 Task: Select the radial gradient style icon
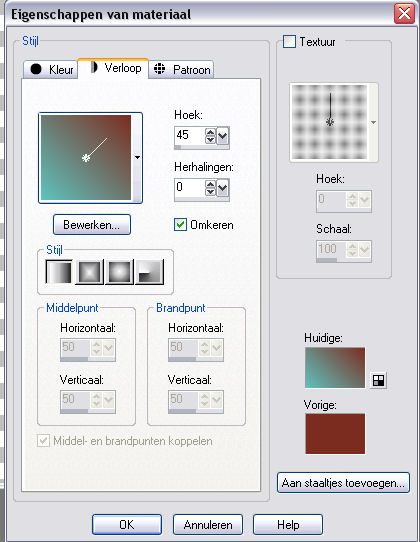point(149,272)
